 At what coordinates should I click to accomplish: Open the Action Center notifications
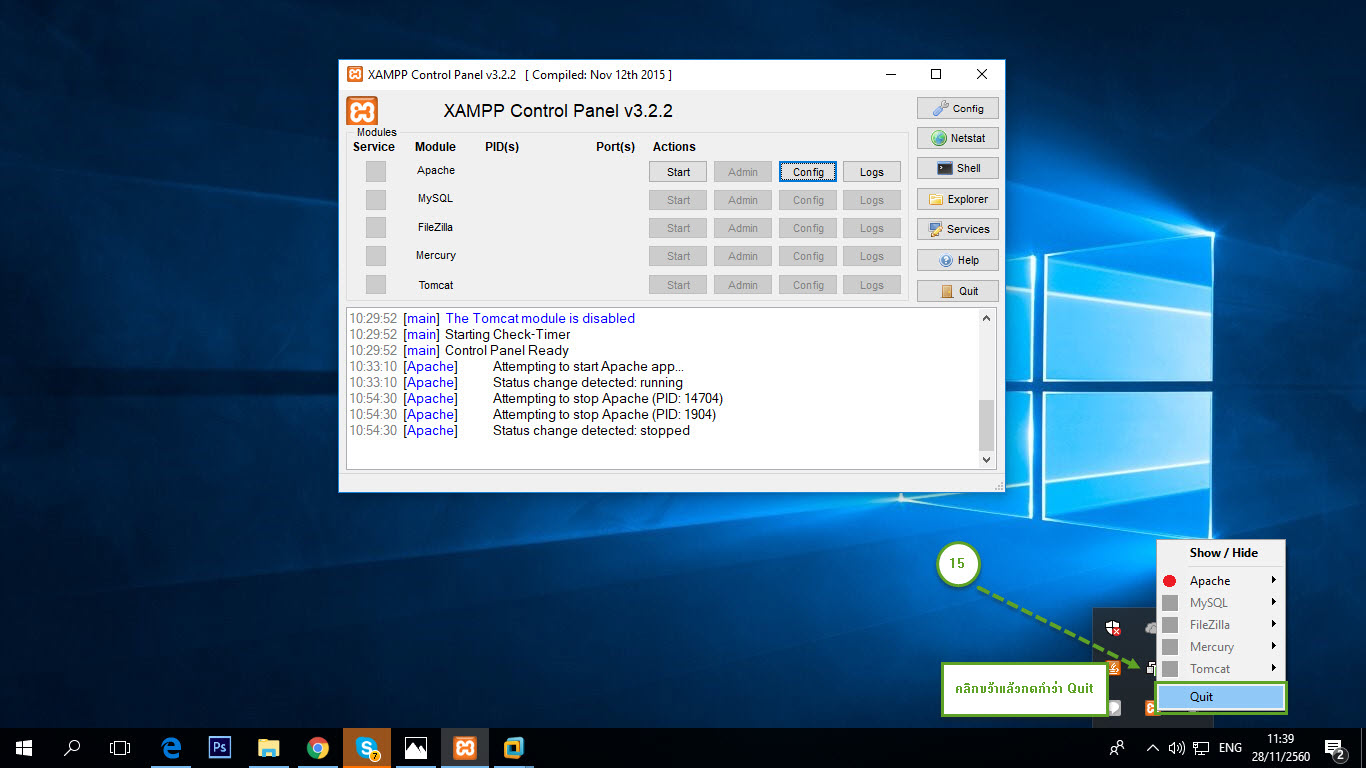[1334, 747]
